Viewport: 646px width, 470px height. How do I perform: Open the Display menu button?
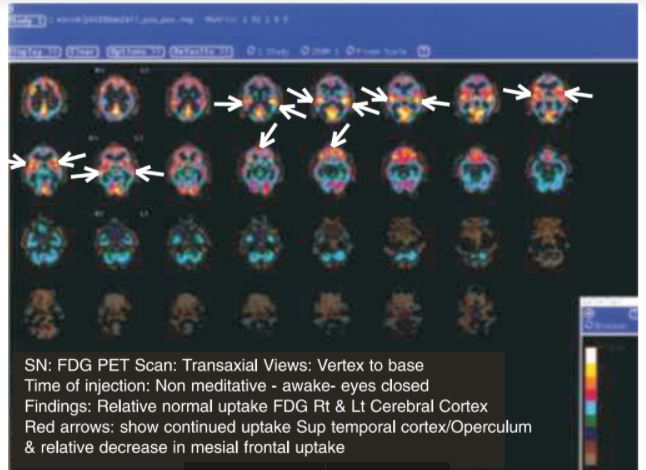[35, 52]
